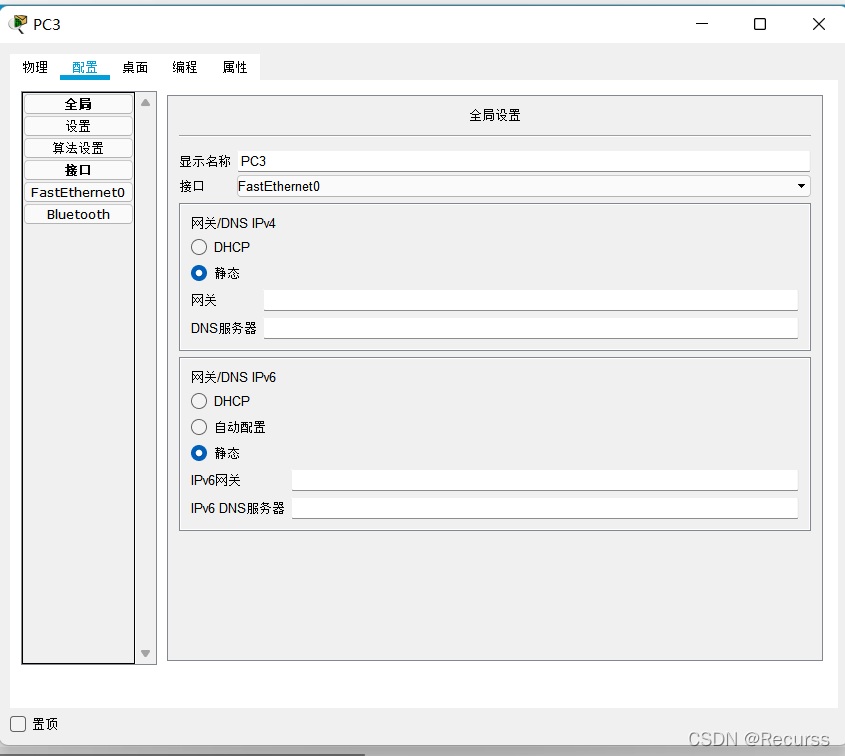Click the 接口 section header button

[x=78, y=170]
